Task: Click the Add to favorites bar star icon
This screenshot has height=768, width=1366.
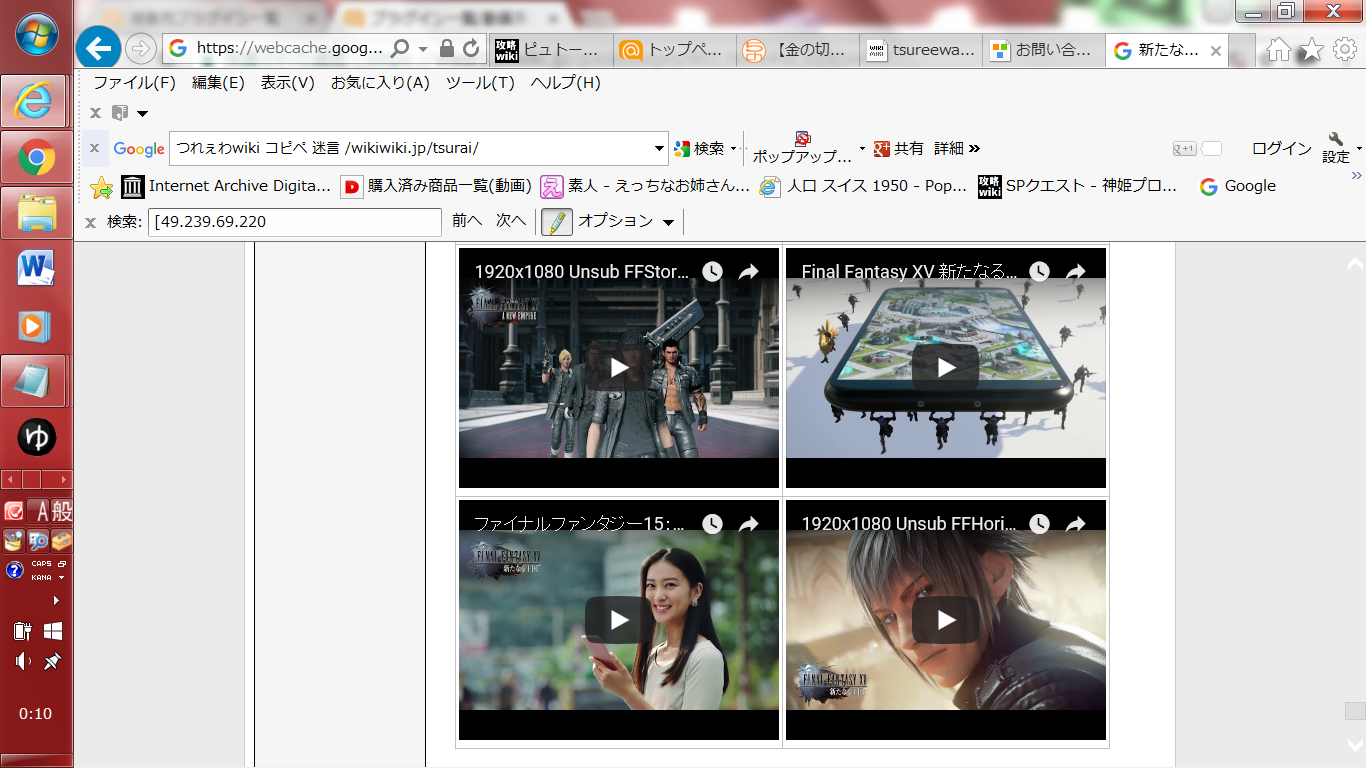Action: pyautogui.click(x=101, y=187)
